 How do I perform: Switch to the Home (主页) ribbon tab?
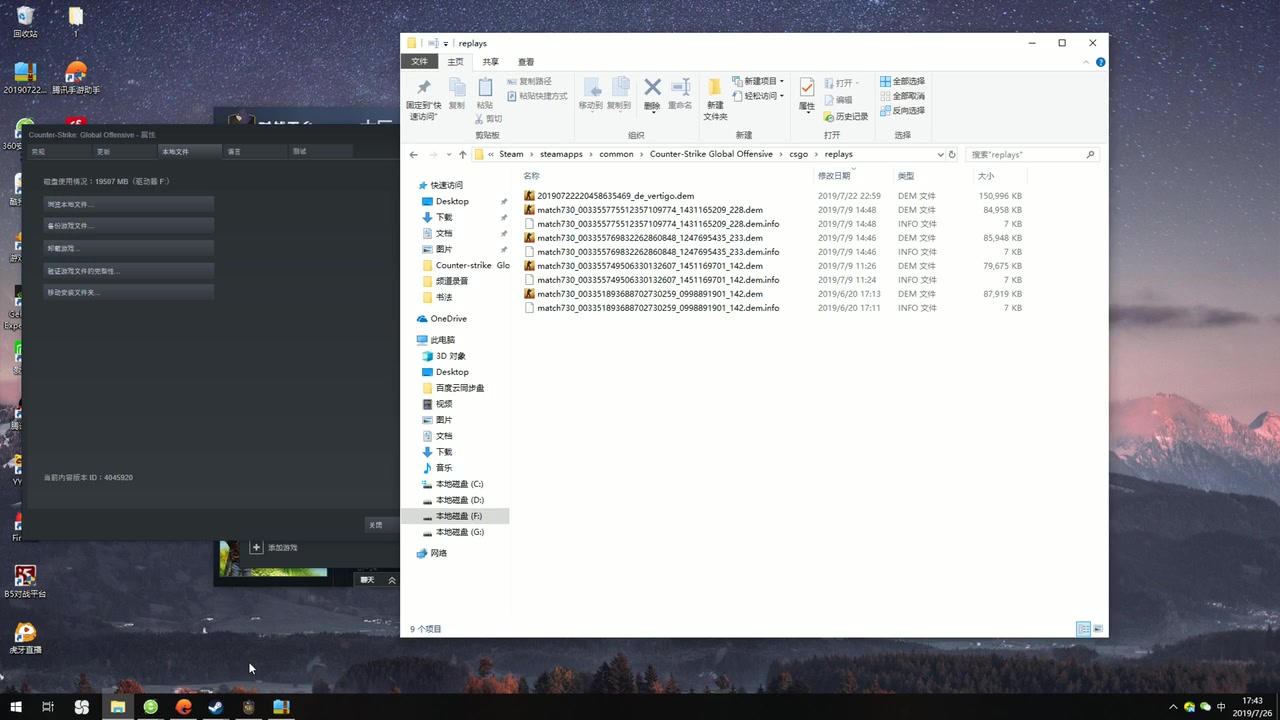(x=455, y=62)
